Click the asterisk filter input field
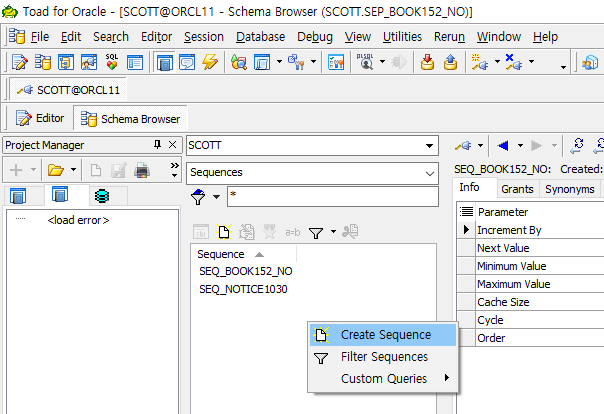604x414 pixels. 332,196
